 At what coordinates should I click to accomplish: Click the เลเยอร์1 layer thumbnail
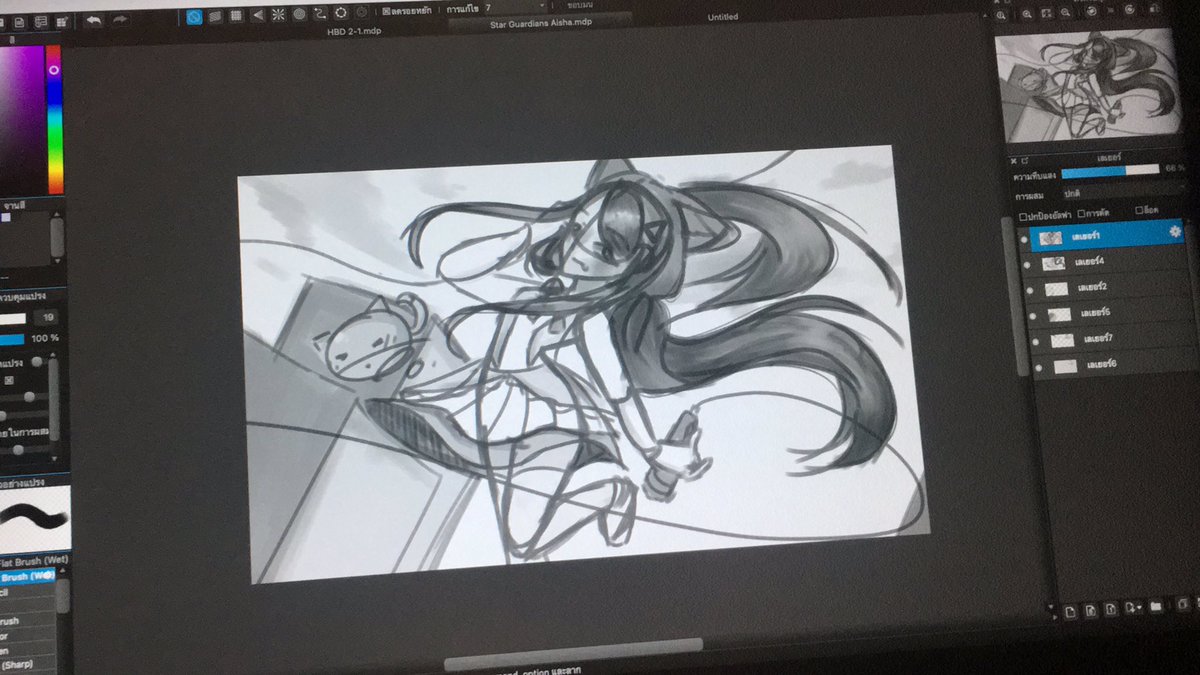pos(1050,239)
